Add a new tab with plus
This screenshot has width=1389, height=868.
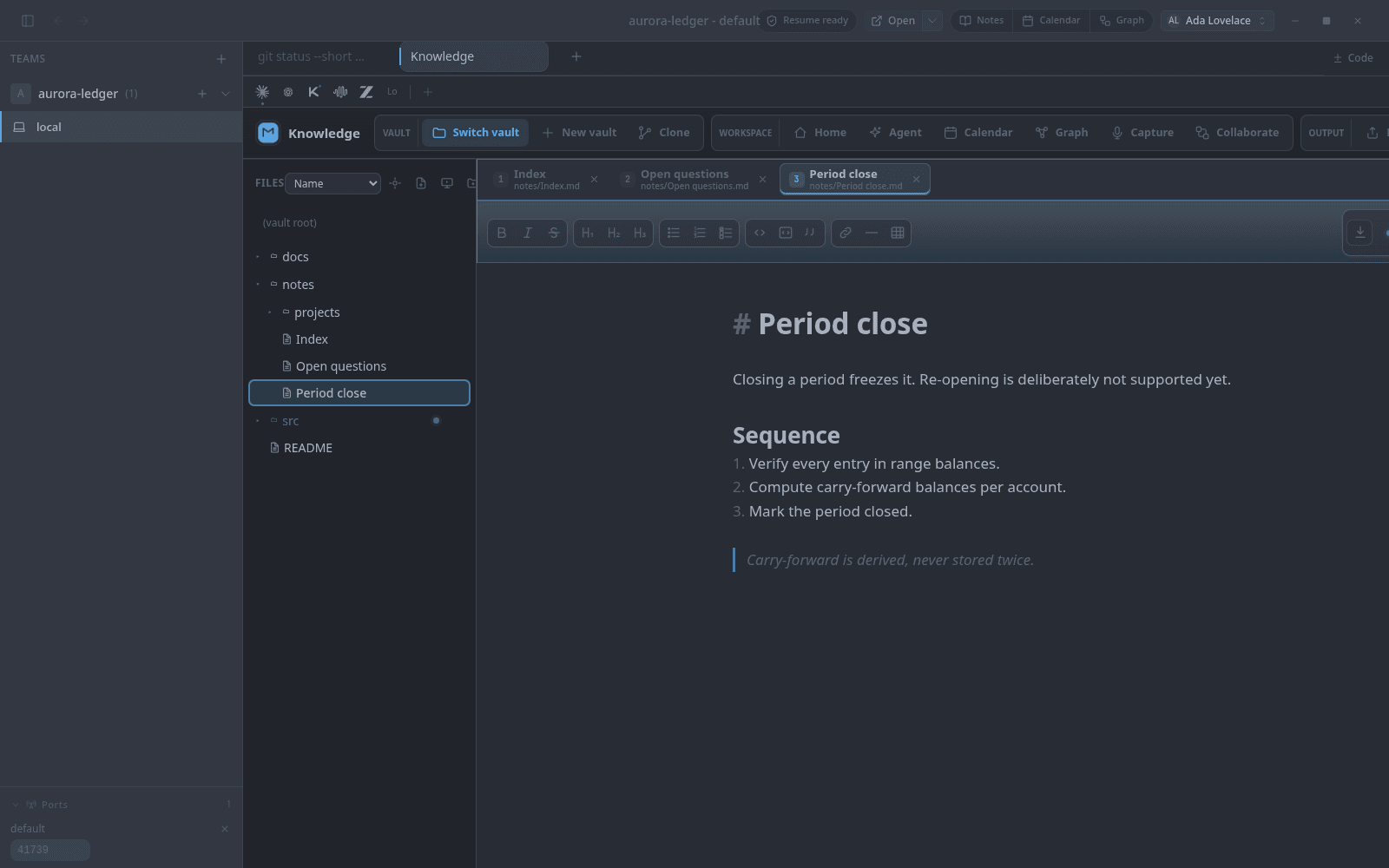pos(576,56)
